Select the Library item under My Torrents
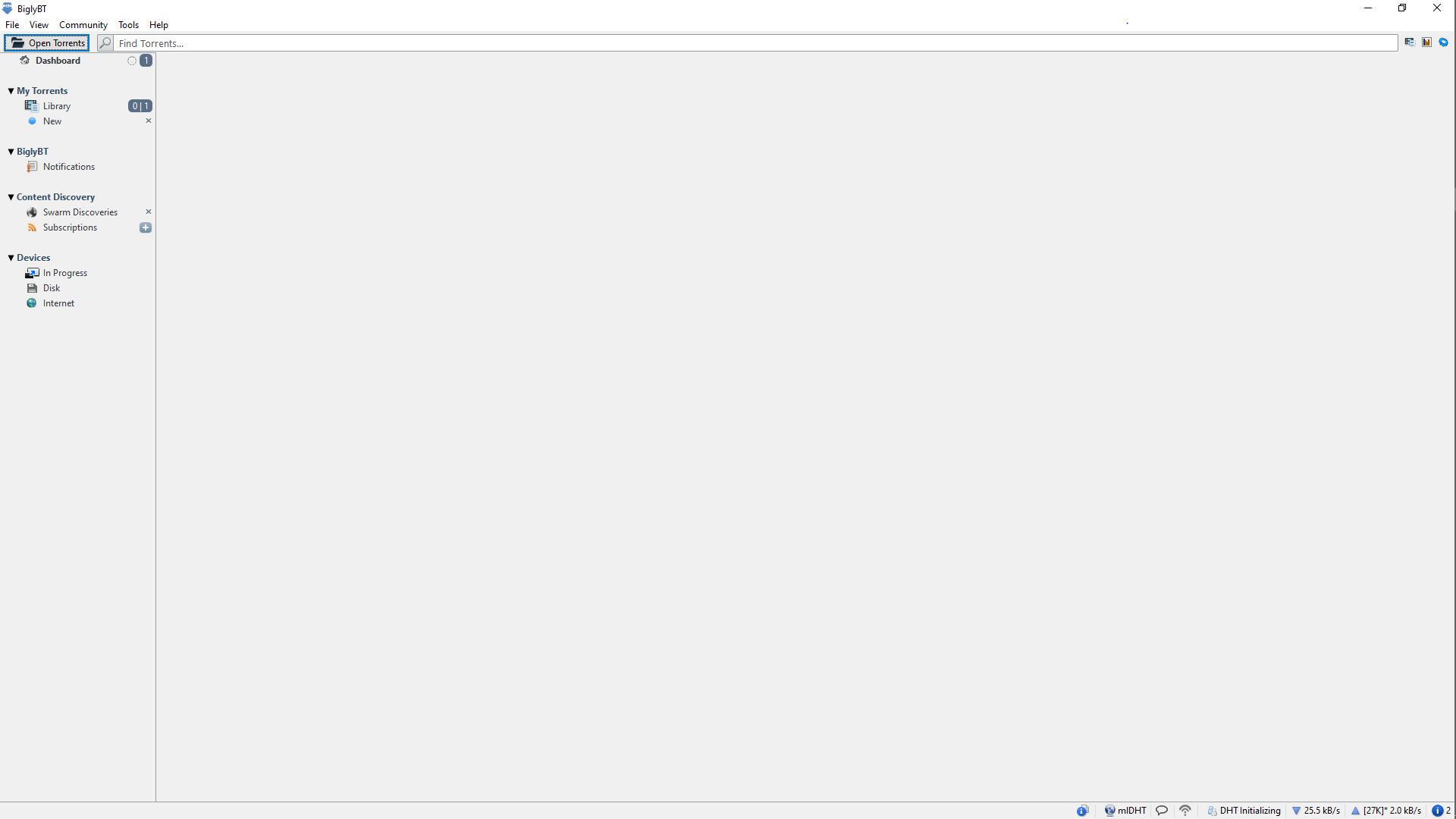This screenshot has height=819, width=1456. [57, 106]
